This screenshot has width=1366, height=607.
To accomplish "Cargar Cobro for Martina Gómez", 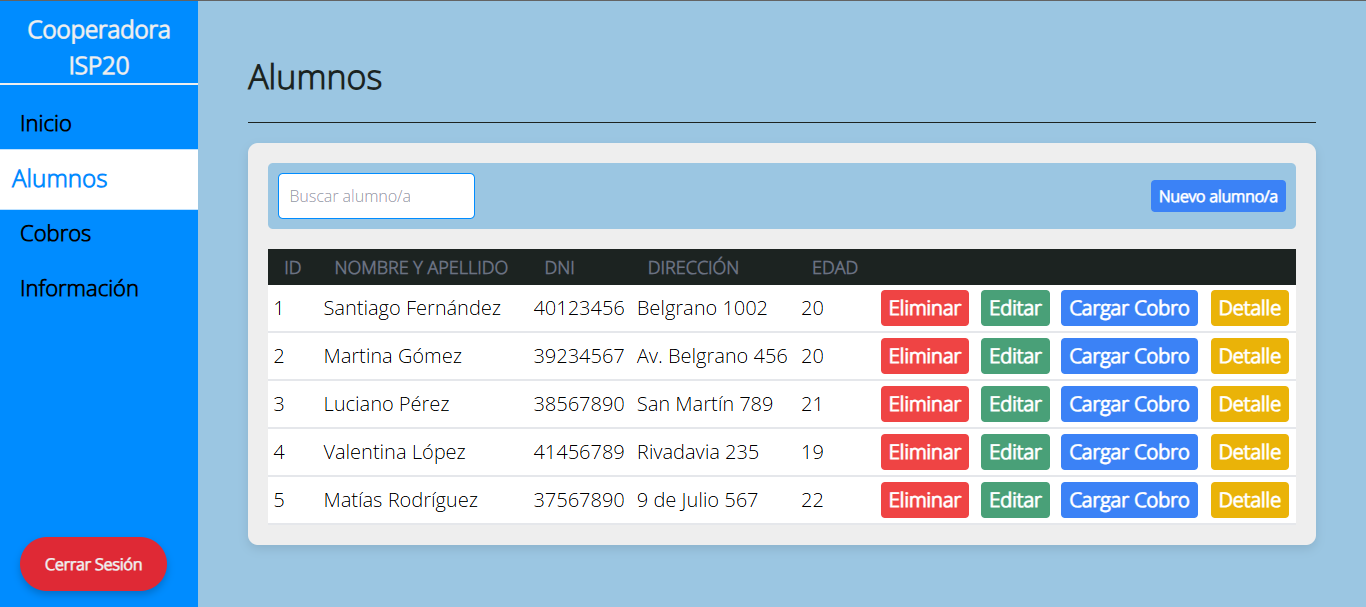I will tap(1129, 356).
